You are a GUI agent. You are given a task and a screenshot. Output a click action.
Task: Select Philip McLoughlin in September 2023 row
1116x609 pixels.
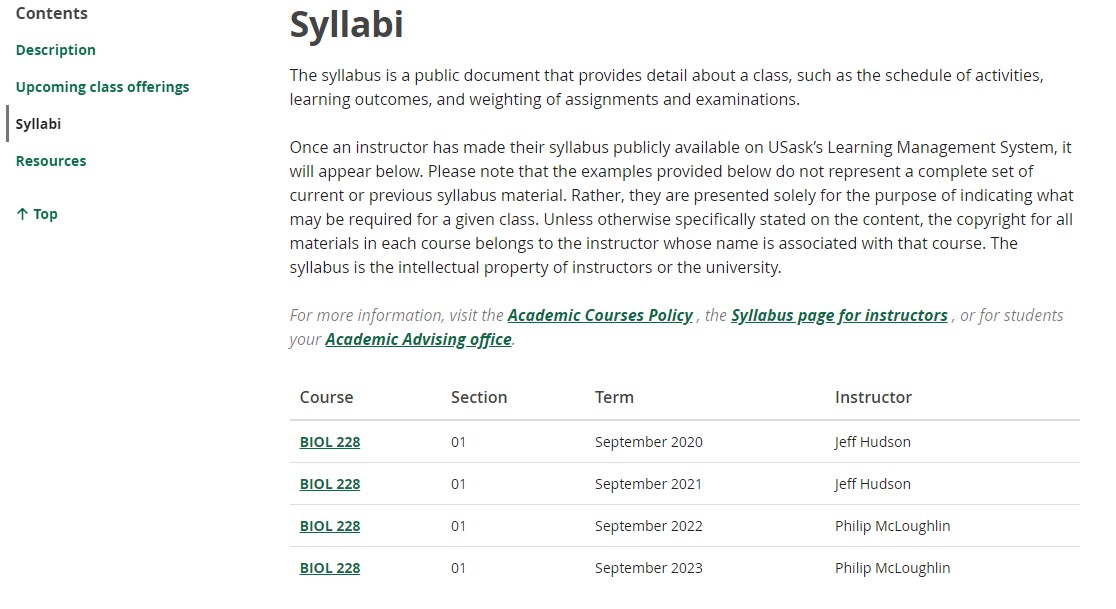click(893, 568)
